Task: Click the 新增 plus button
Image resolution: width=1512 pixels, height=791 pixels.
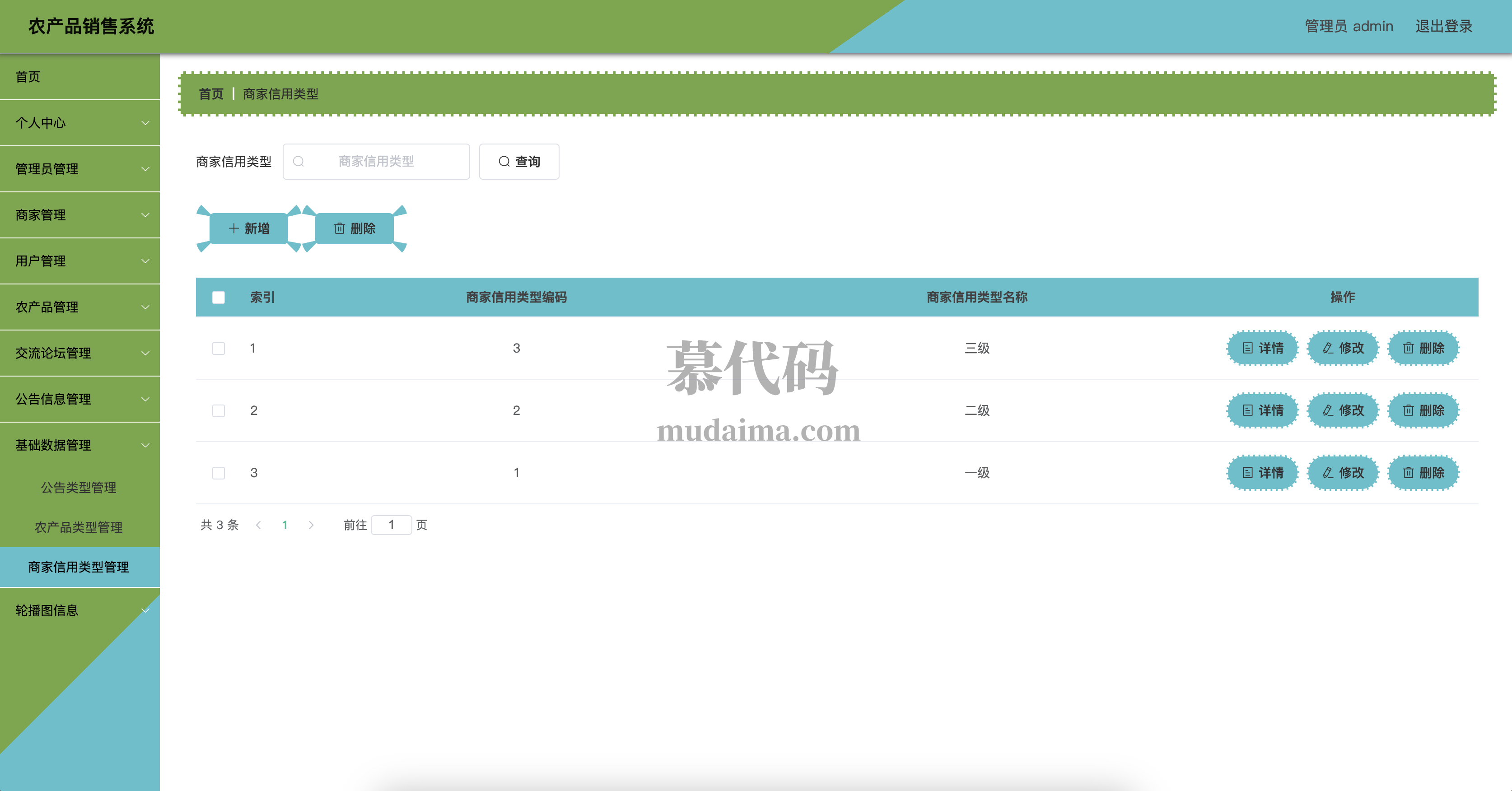Action: click(249, 228)
